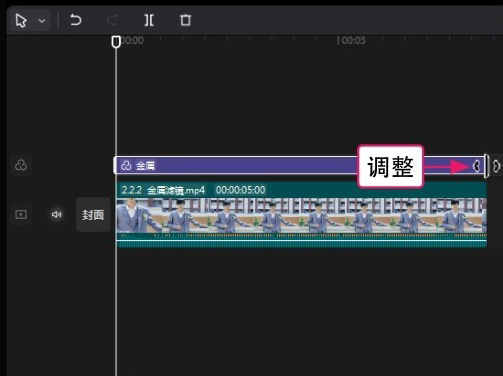Select the pointer selection tool
The width and height of the screenshot is (503, 376).
[x=21, y=21]
